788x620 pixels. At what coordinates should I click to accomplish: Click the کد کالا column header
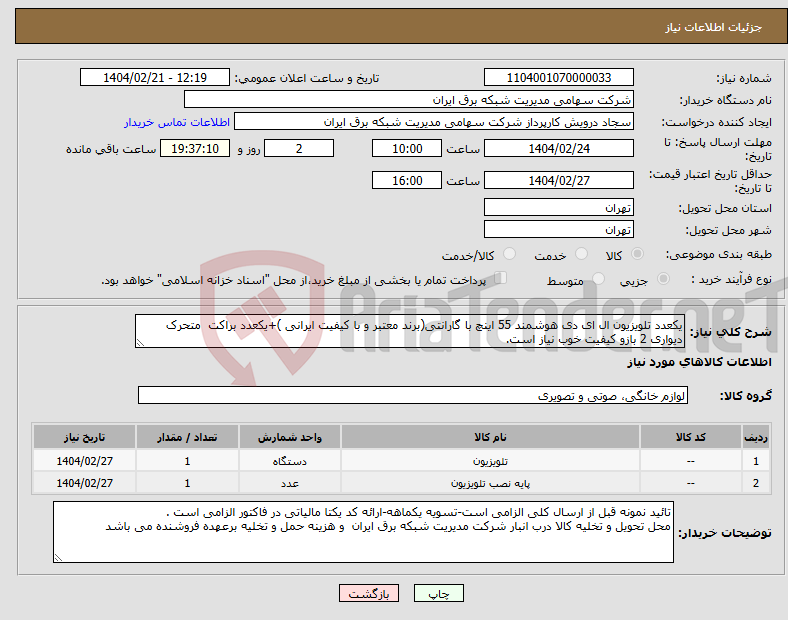691,437
